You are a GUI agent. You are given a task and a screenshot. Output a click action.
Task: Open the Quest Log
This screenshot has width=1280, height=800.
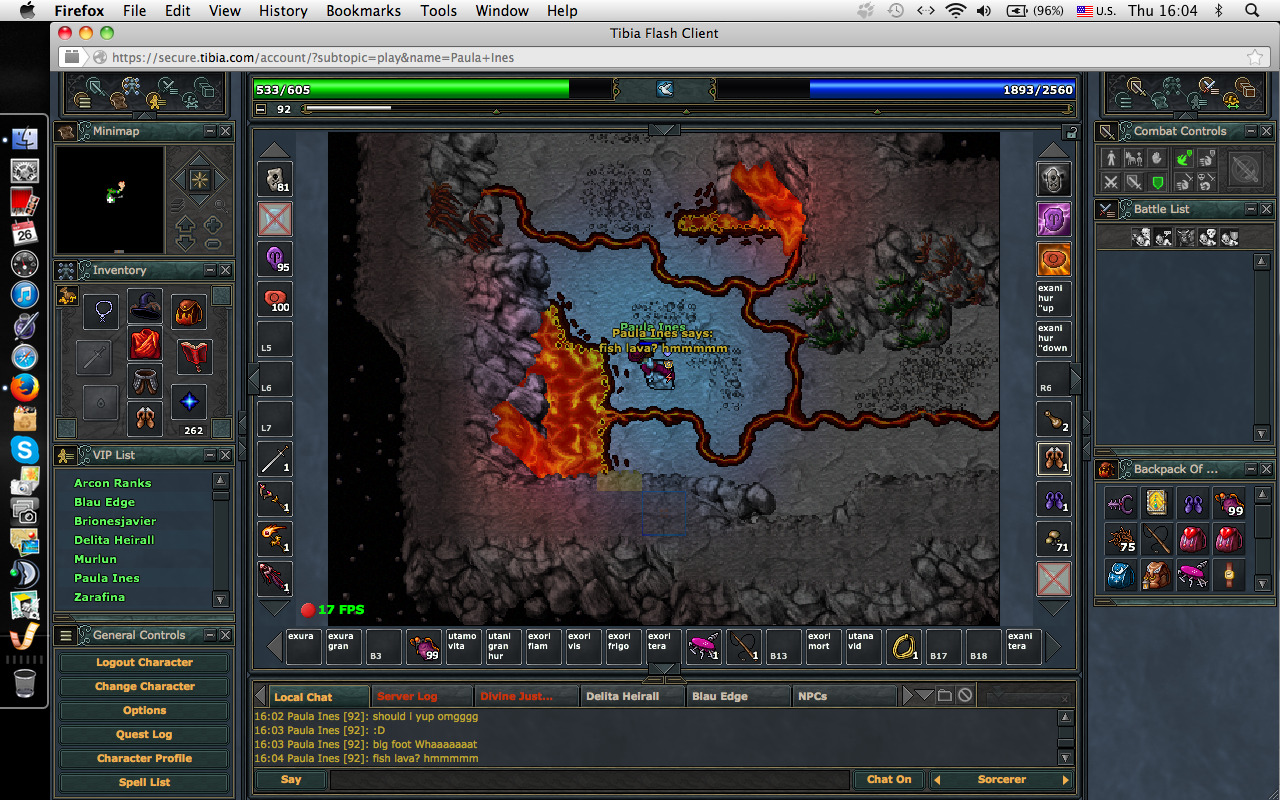(x=145, y=734)
